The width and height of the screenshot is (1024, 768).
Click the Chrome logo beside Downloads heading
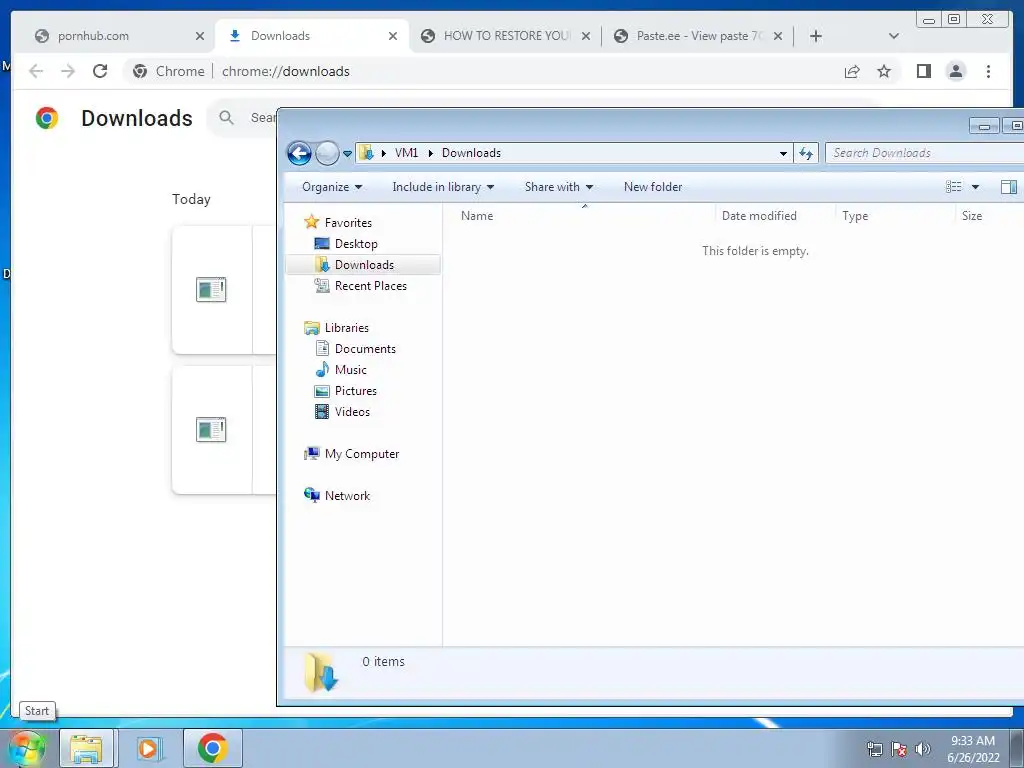tap(47, 118)
